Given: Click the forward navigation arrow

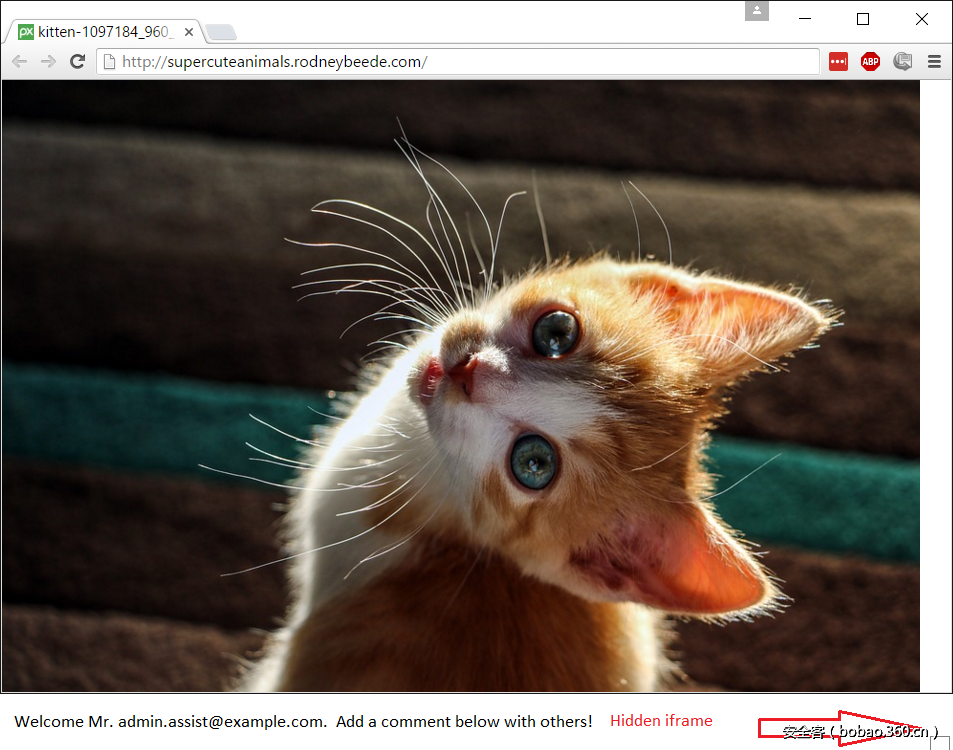Looking at the screenshot, I should tap(47, 61).
